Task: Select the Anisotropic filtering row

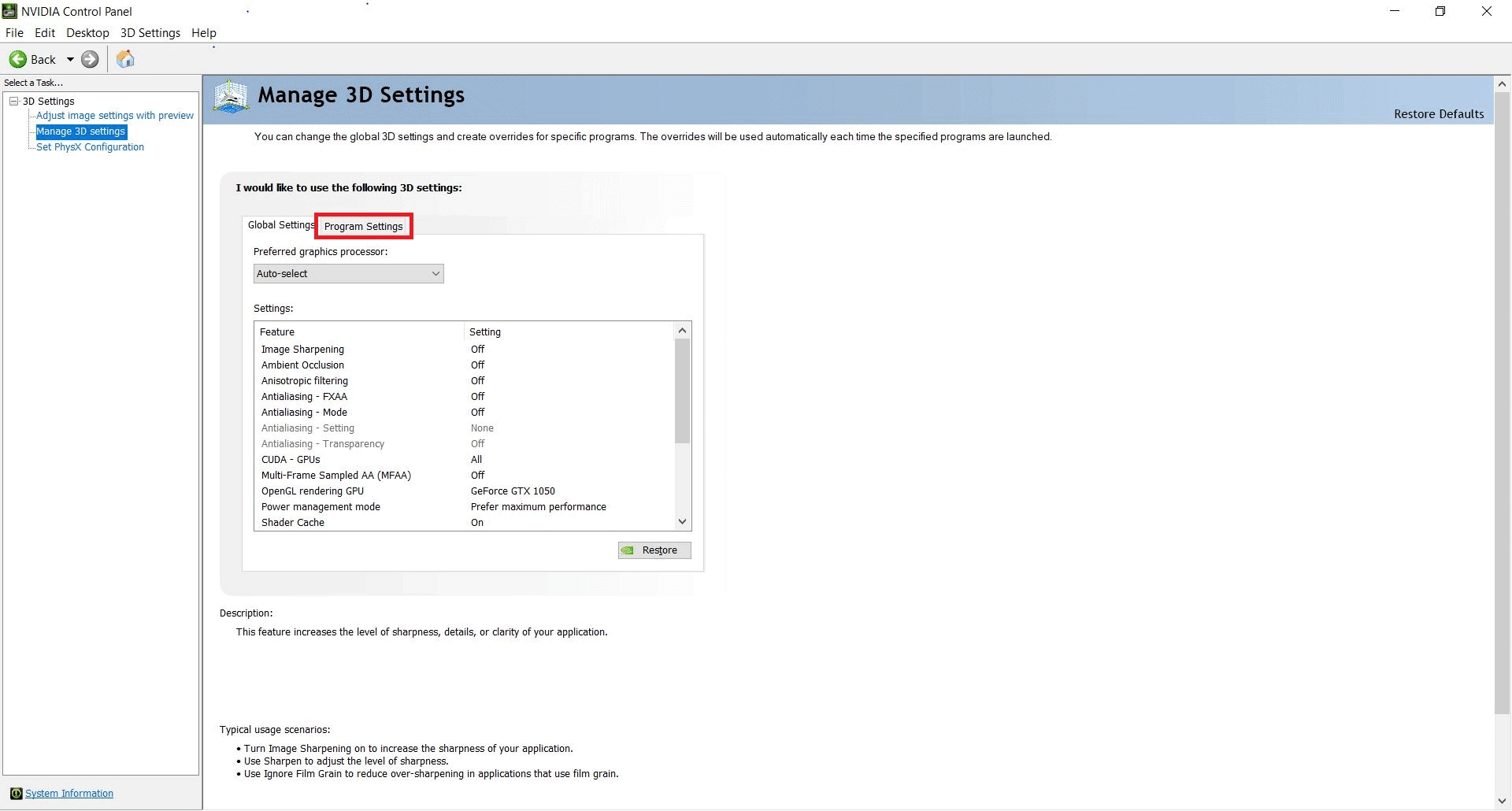Action: 465,380
